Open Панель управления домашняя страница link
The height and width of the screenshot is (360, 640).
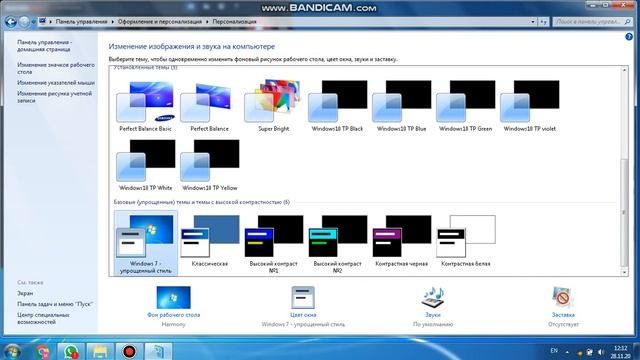[x=44, y=46]
